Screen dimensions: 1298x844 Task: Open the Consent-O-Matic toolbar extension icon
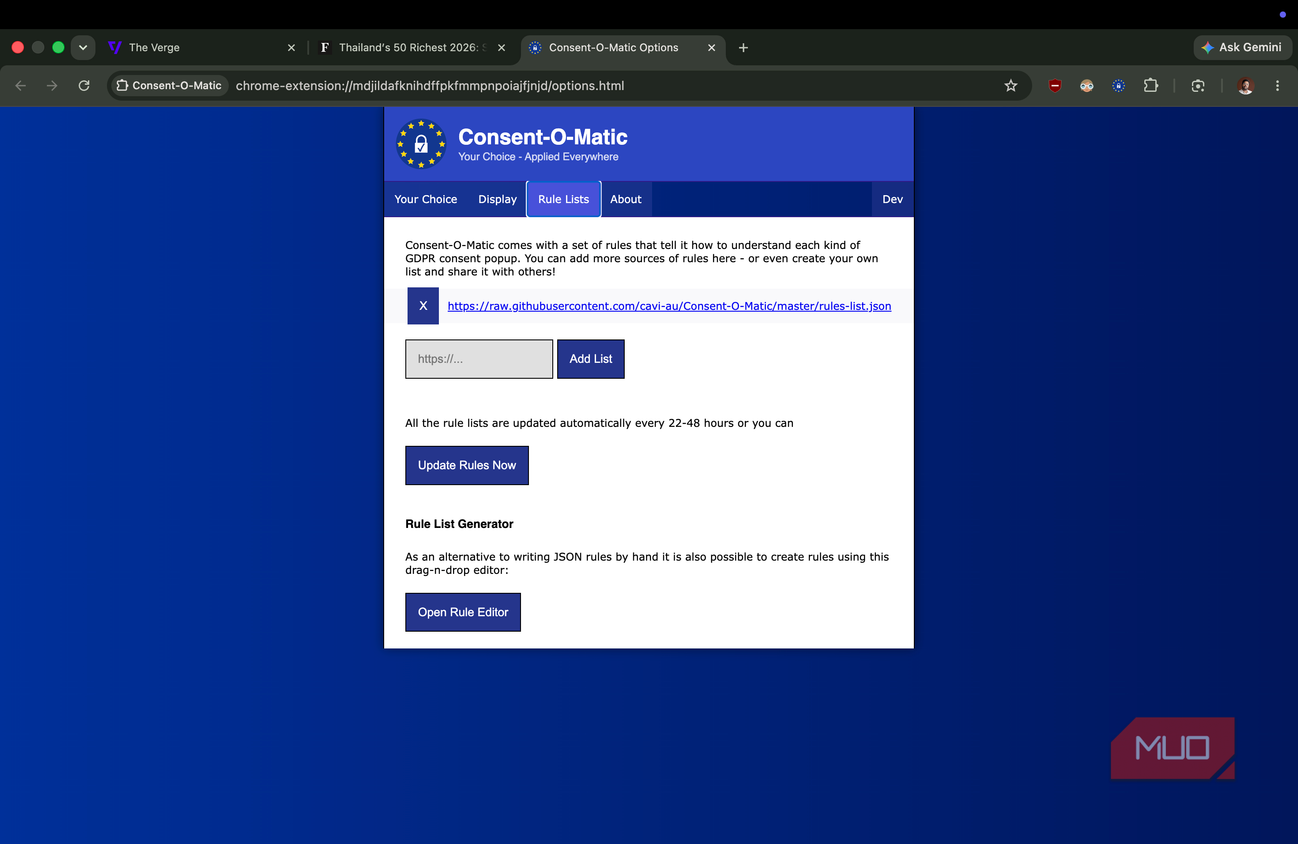pyautogui.click(x=1119, y=86)
